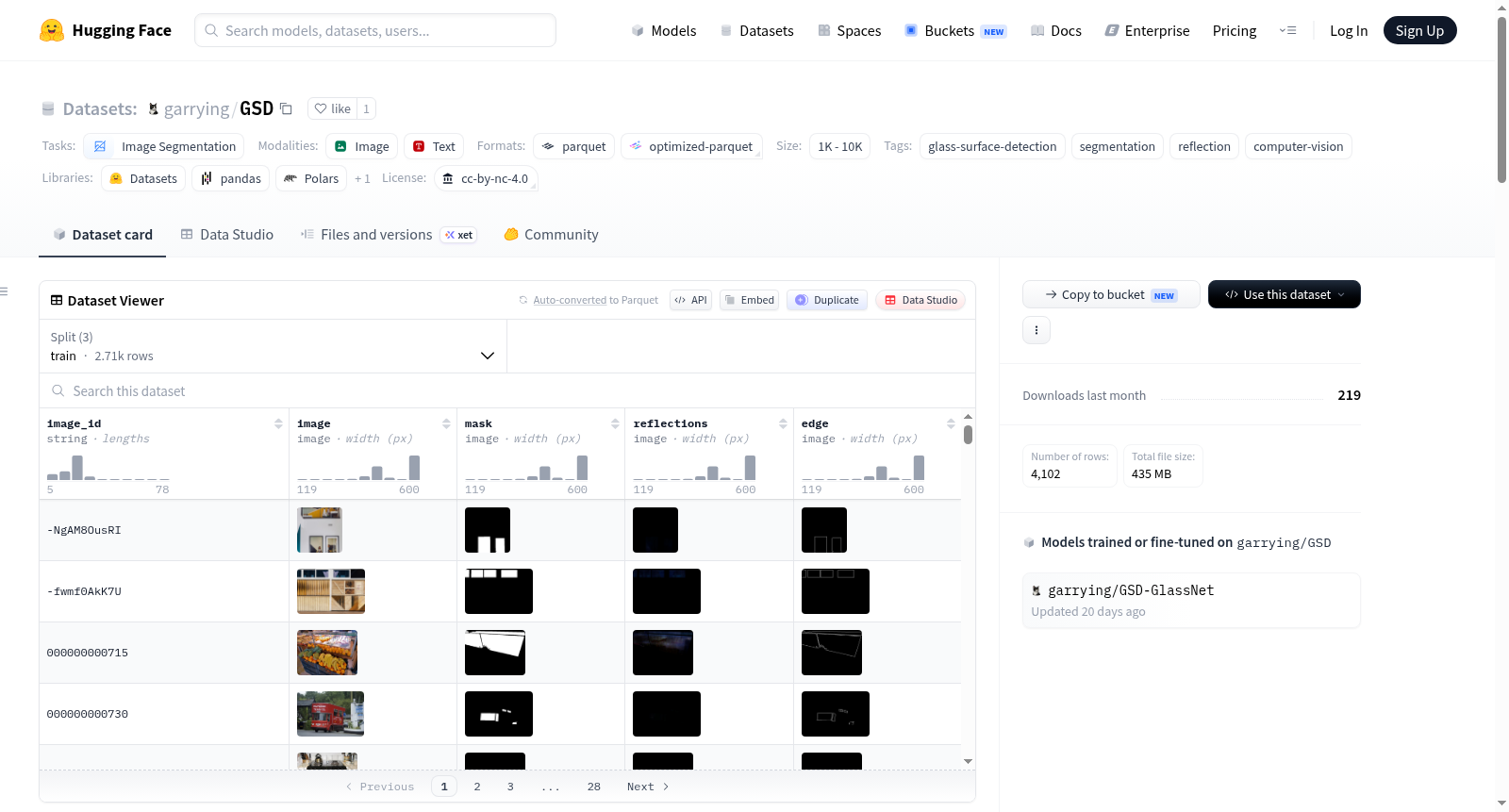1509x812 pixels.
Task: Open the garrying/GSD-GlassNet model card
Action: pos(1191,600)
